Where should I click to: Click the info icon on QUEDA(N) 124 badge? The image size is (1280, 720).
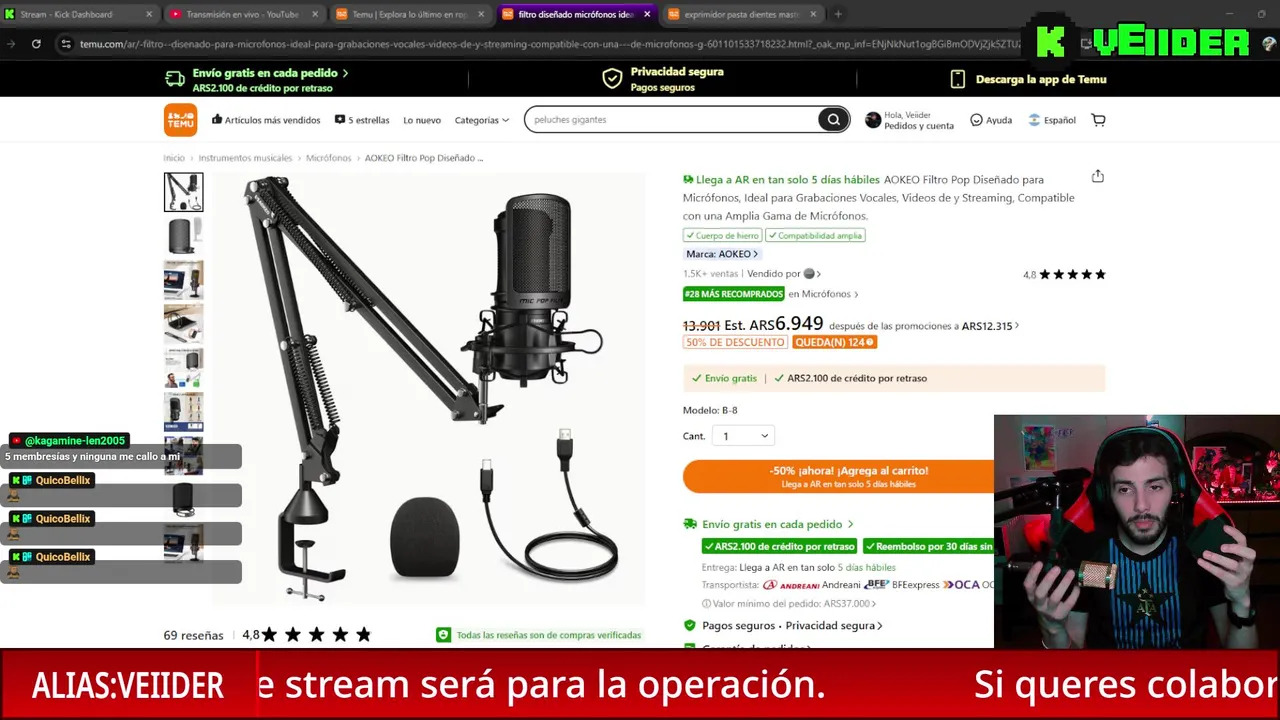click(870, 342)
